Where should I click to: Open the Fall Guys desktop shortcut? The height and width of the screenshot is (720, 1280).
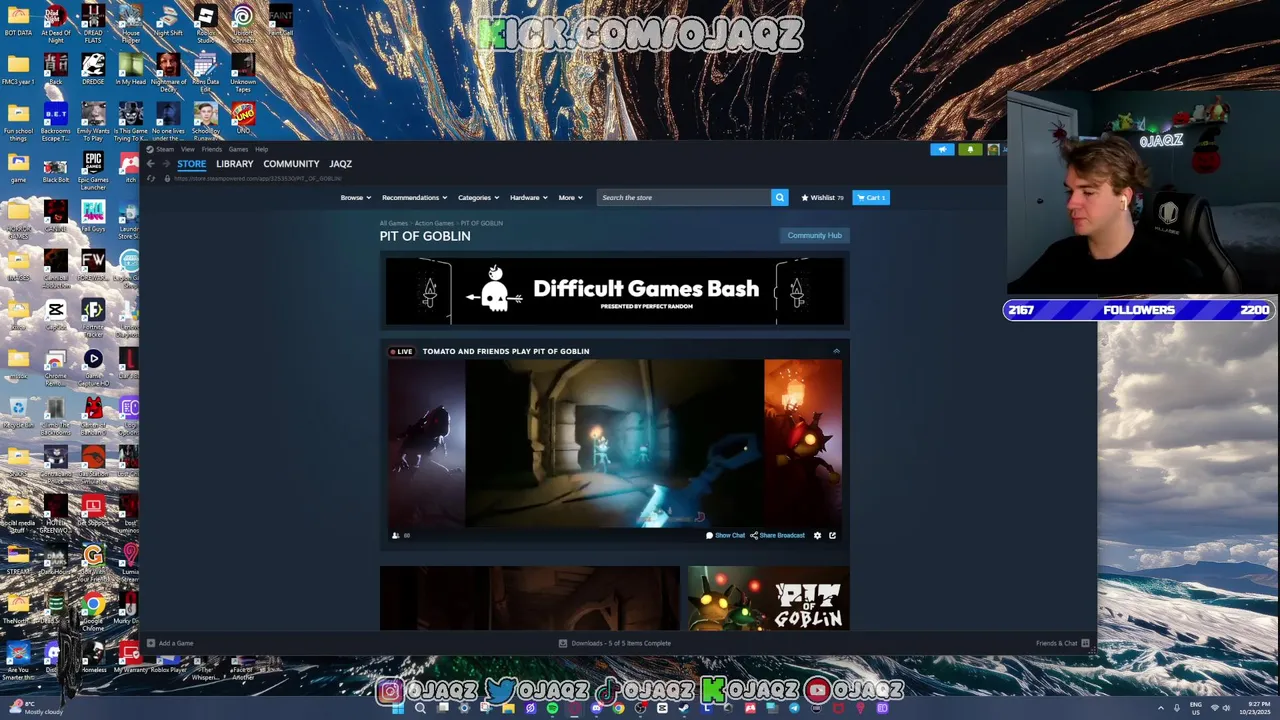coord(93,216)
